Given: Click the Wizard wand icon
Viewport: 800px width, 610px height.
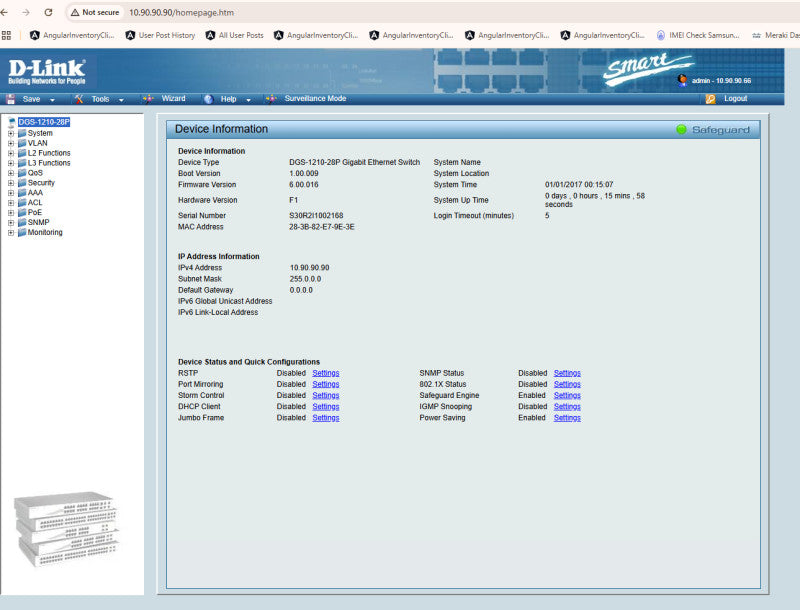Looking at the screenshot, I should (x=148, y=99).
